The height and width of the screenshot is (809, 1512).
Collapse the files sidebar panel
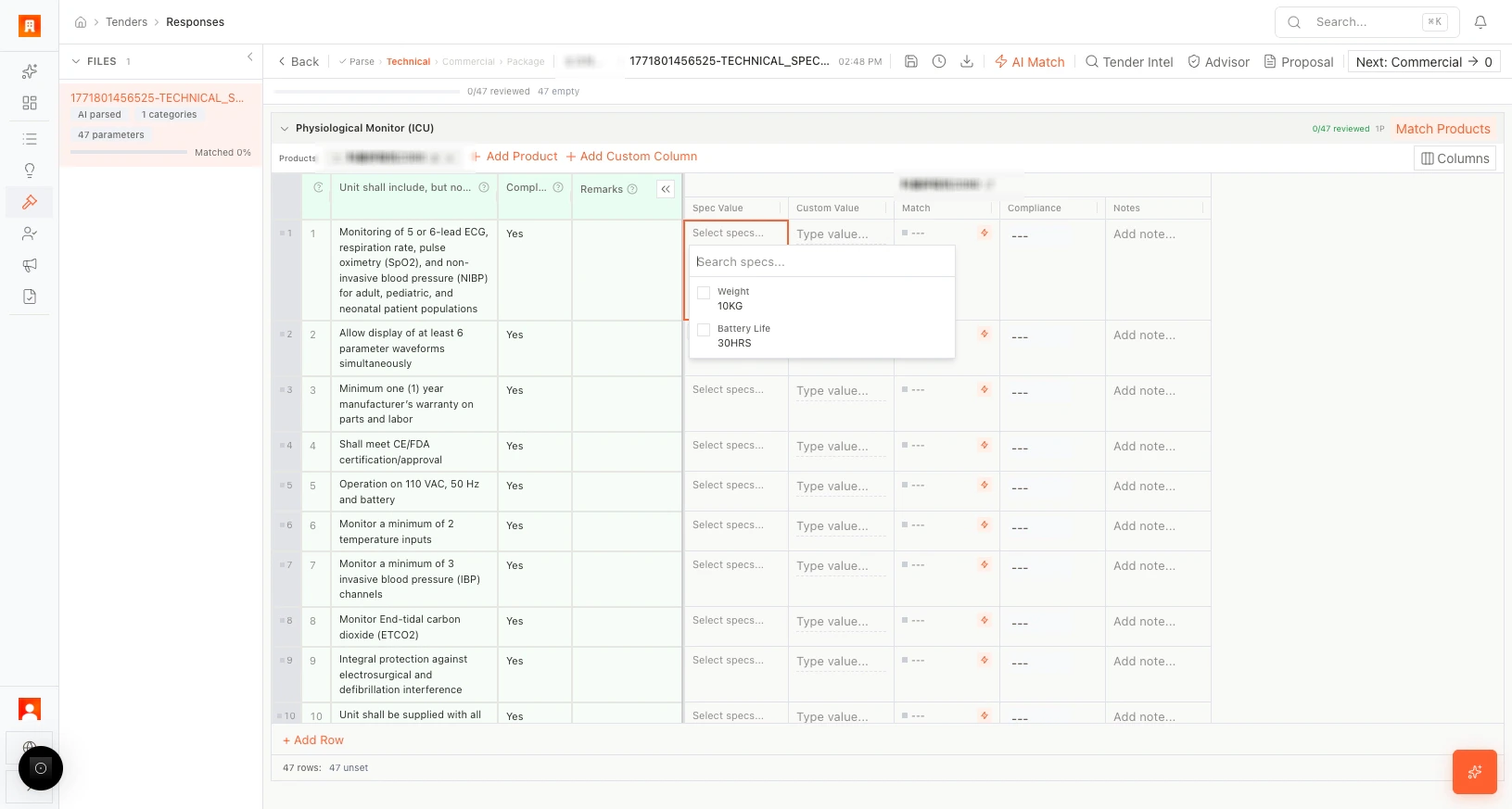tap(250, 57)
